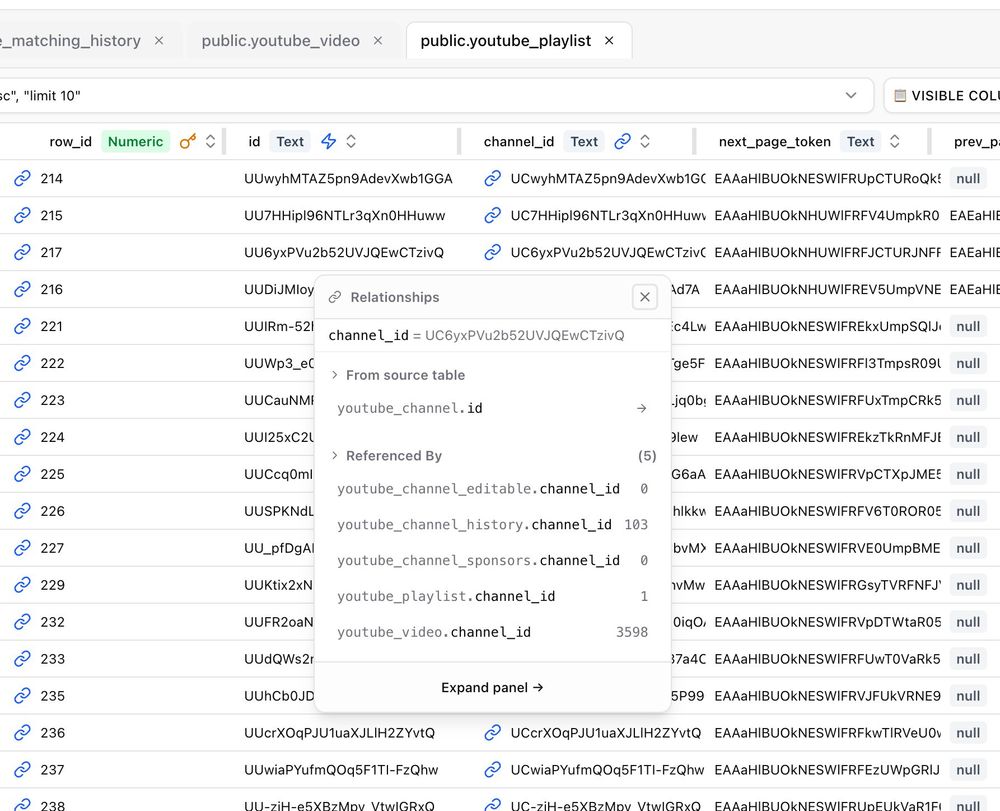Screen dimensions: 1000x811
Task: Sort by id column arrows
Action: [351, 142]
